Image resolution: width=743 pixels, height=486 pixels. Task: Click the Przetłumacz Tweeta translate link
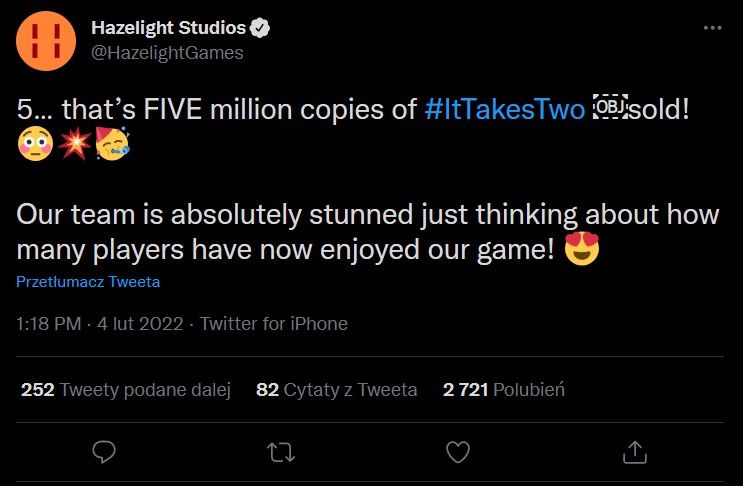tap(88, 282)
